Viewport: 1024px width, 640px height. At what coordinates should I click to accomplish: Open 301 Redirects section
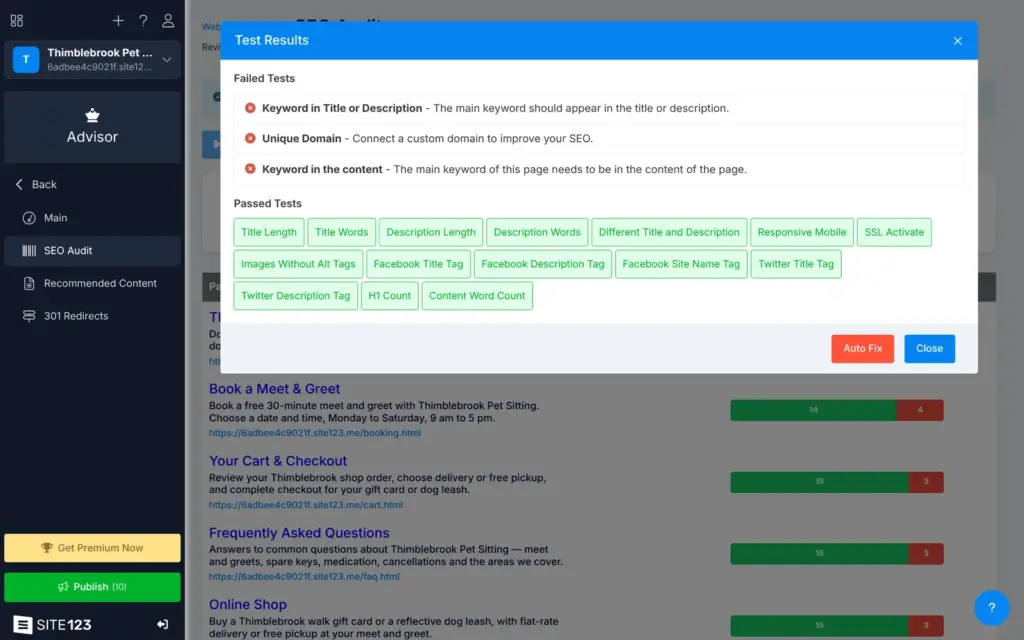tap(92, 315)
